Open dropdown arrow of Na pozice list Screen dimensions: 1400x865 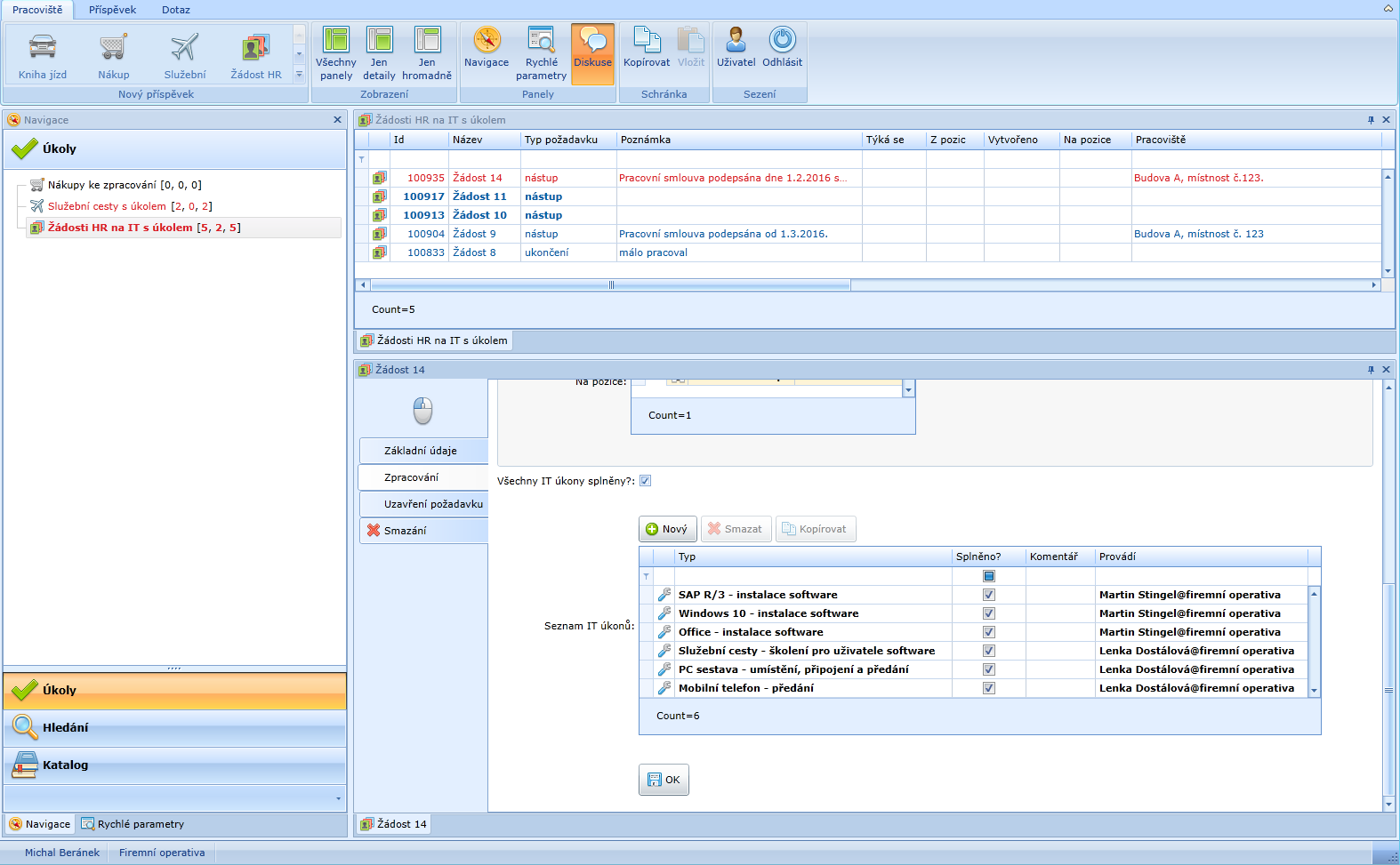(908, 390)
